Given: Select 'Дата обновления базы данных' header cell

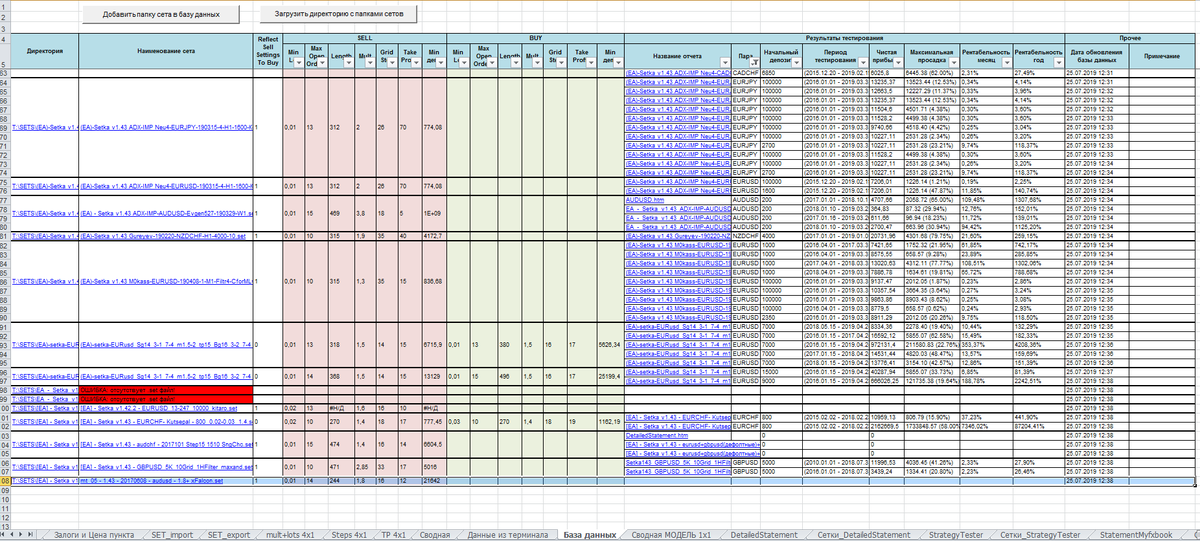Looking at the screenshot, I should [x=1096, y=55].
